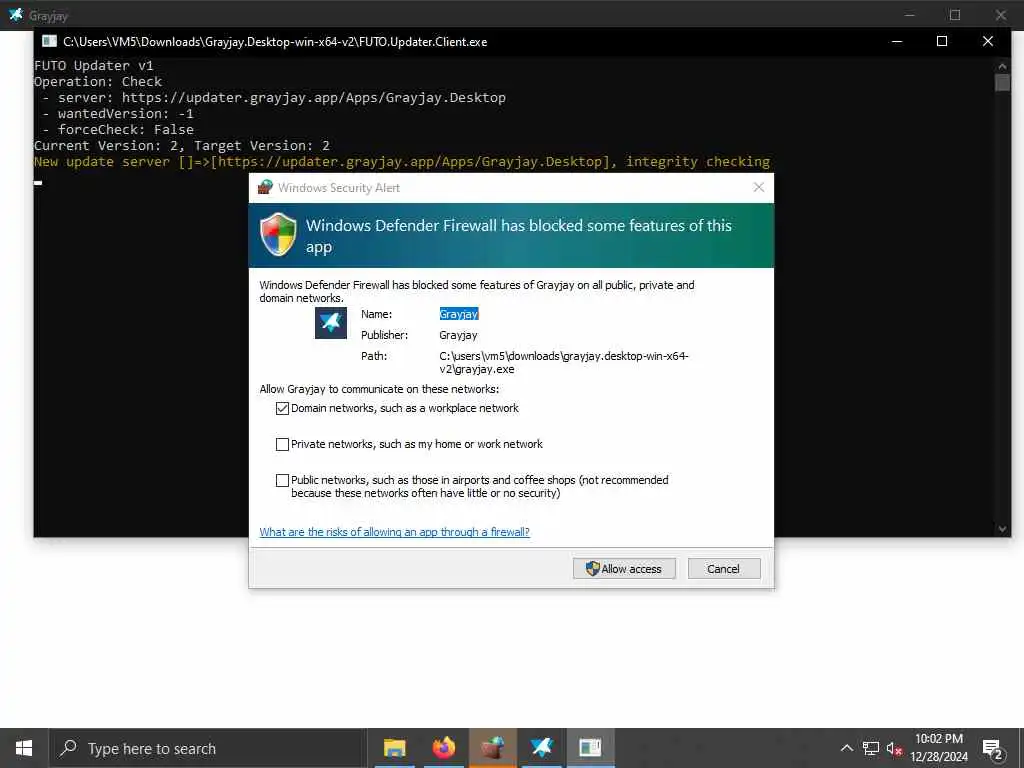Click Allow access button

624,569
